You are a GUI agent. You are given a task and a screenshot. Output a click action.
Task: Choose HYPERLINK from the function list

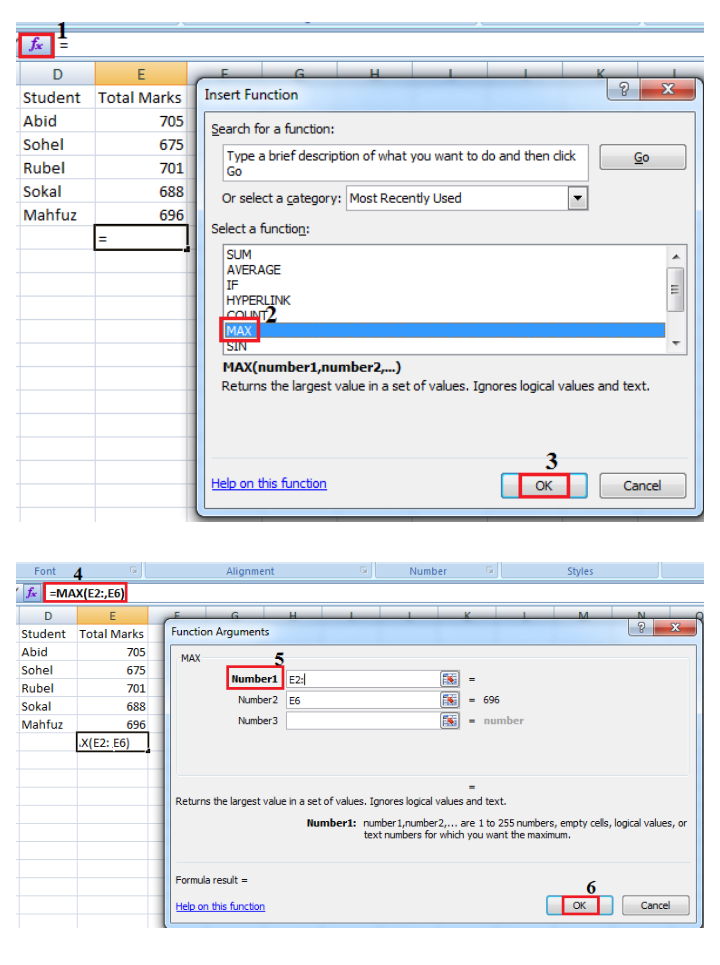(x=259, y=300)
